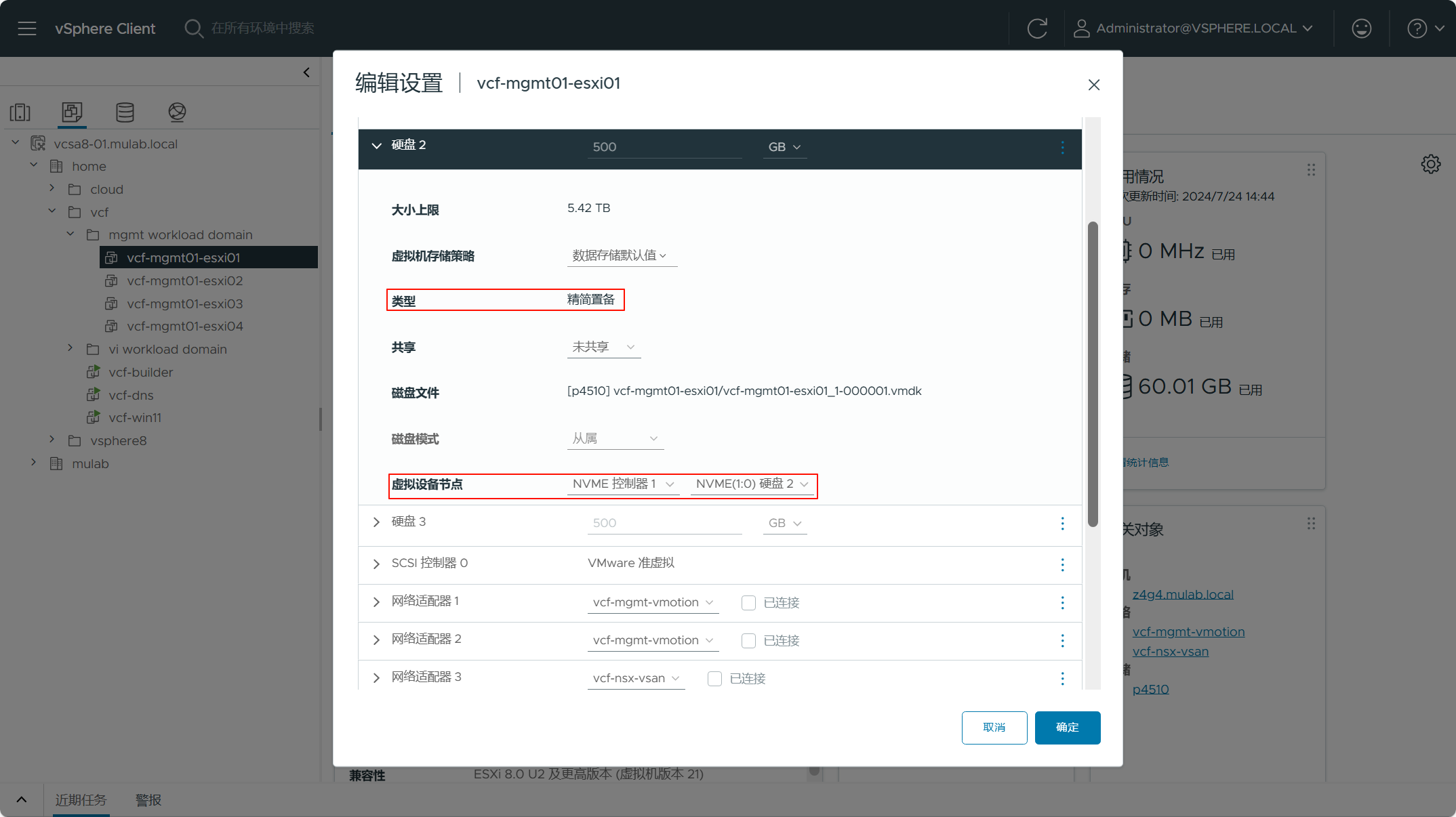
Task: Open the settings gear on summary page
Action: [x=1431, y=164]
